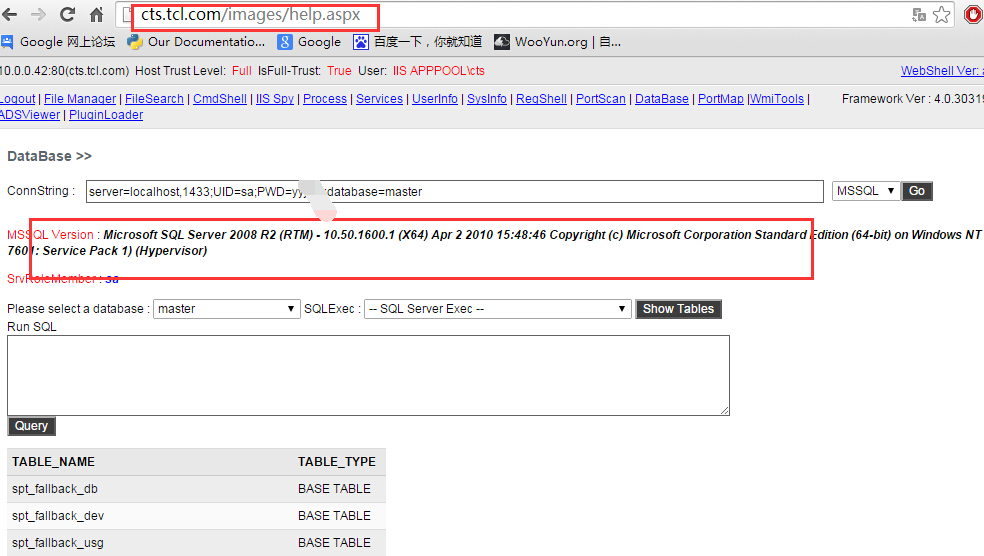Open SysInfo
This screenshot has height=556, width=984.
click(487, 99)
